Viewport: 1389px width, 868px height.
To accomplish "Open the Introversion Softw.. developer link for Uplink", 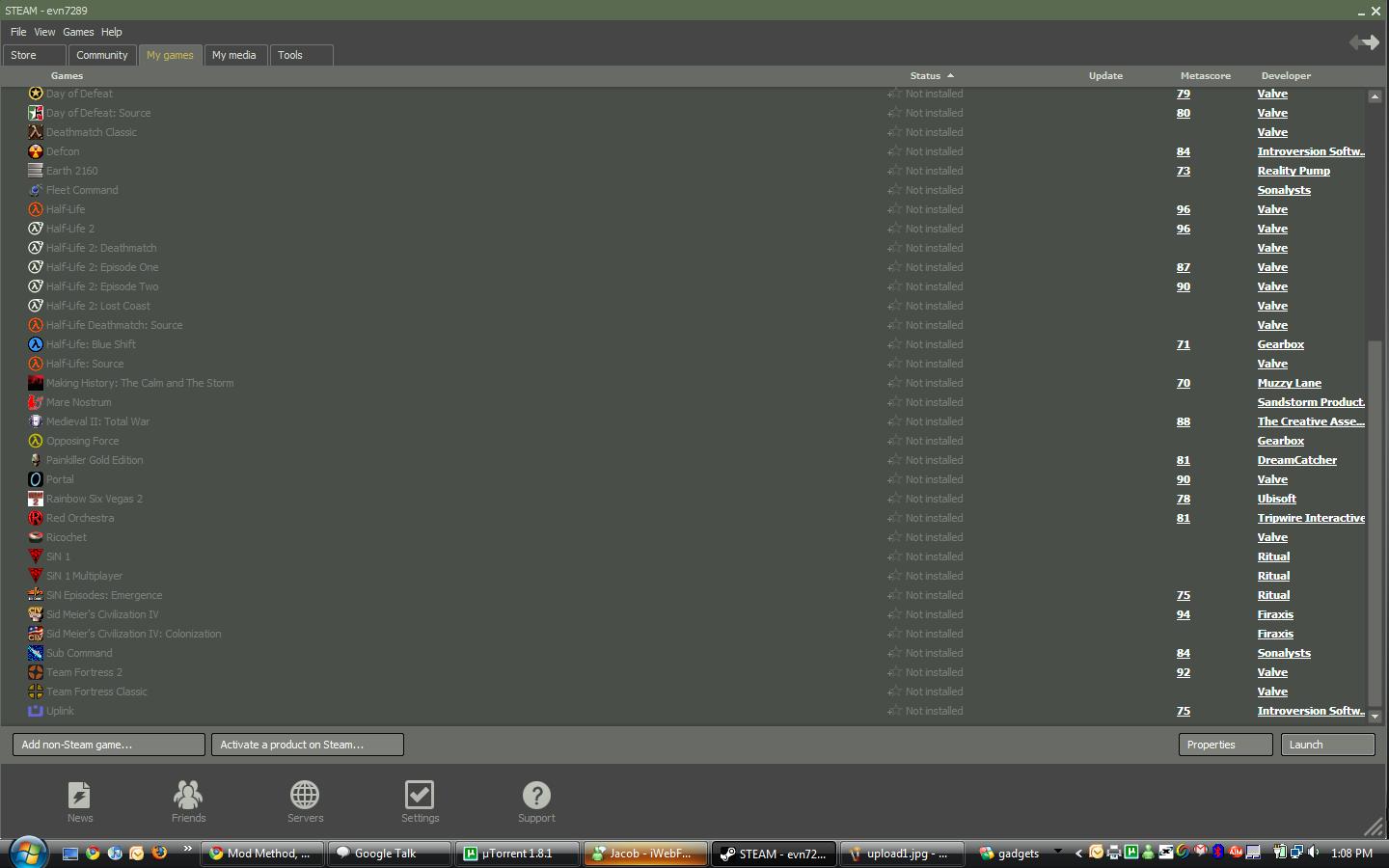I will point(1311,711).
